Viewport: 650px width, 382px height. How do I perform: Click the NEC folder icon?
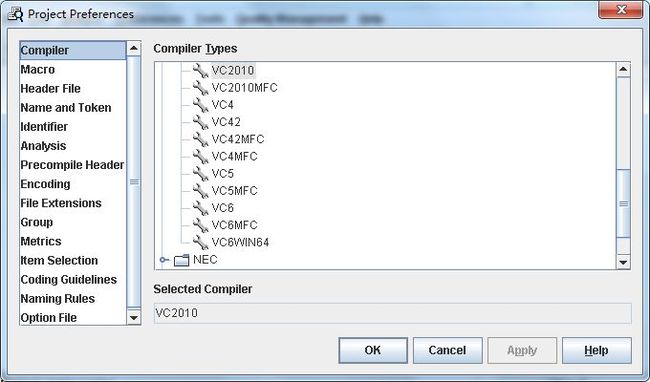182,260
